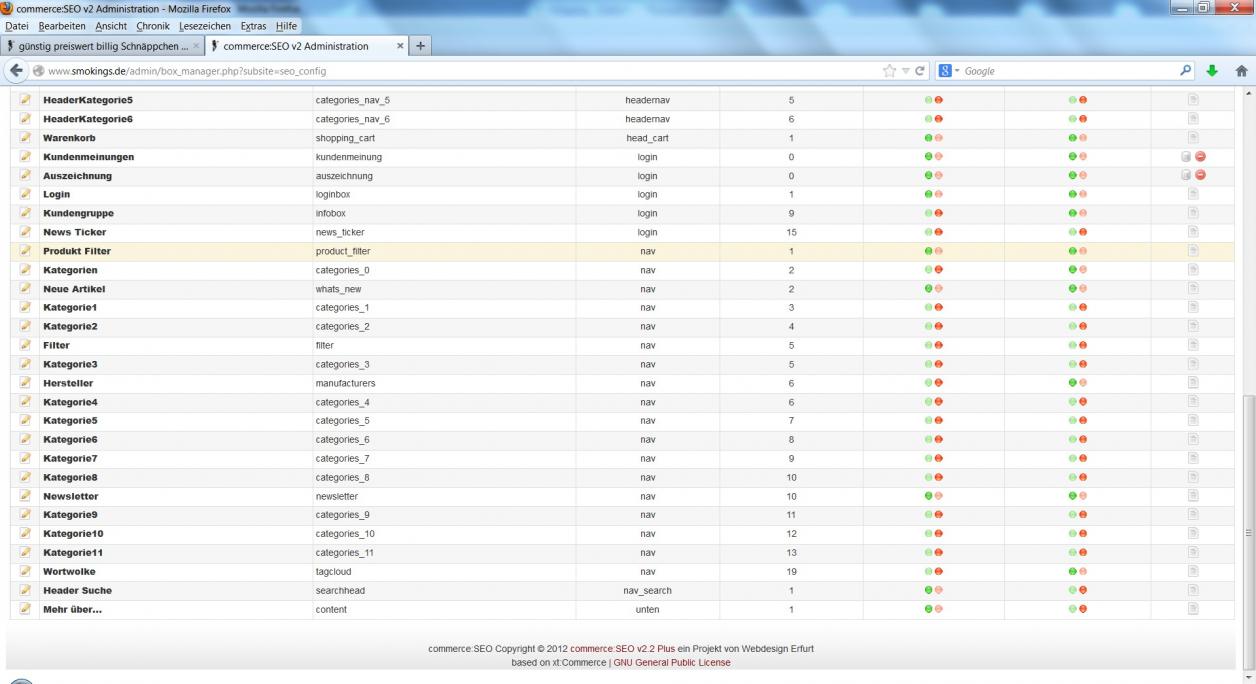Image resolution: width=1256 pixels, height=684 pixels.
Task: Click the edit pencil icon for Produkt Filter
Action: pos(25,251)
